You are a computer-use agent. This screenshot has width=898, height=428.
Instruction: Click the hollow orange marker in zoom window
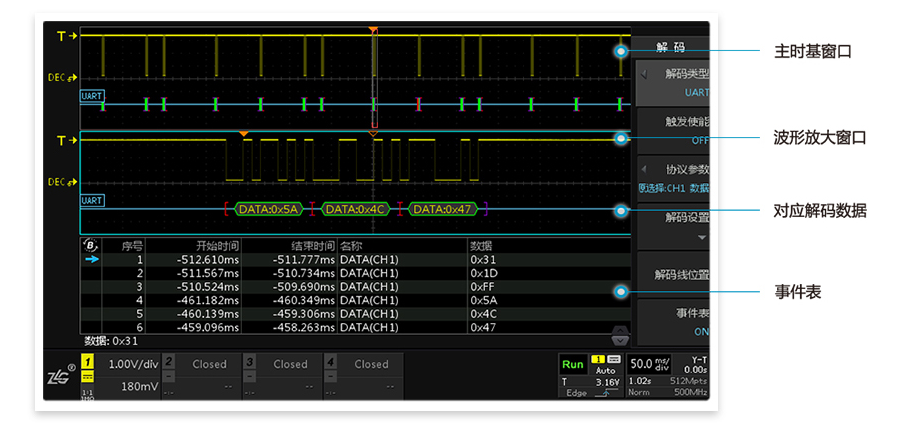click(373, 133)
